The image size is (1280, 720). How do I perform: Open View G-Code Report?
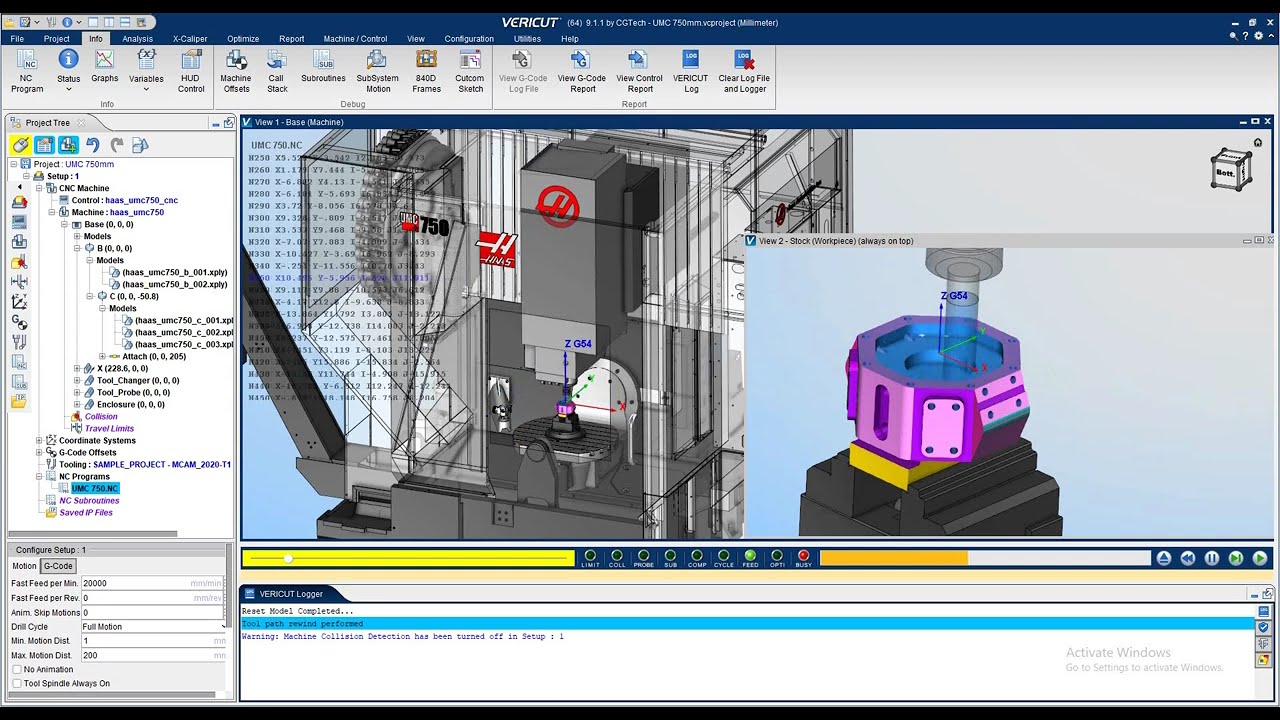[582, 71]
